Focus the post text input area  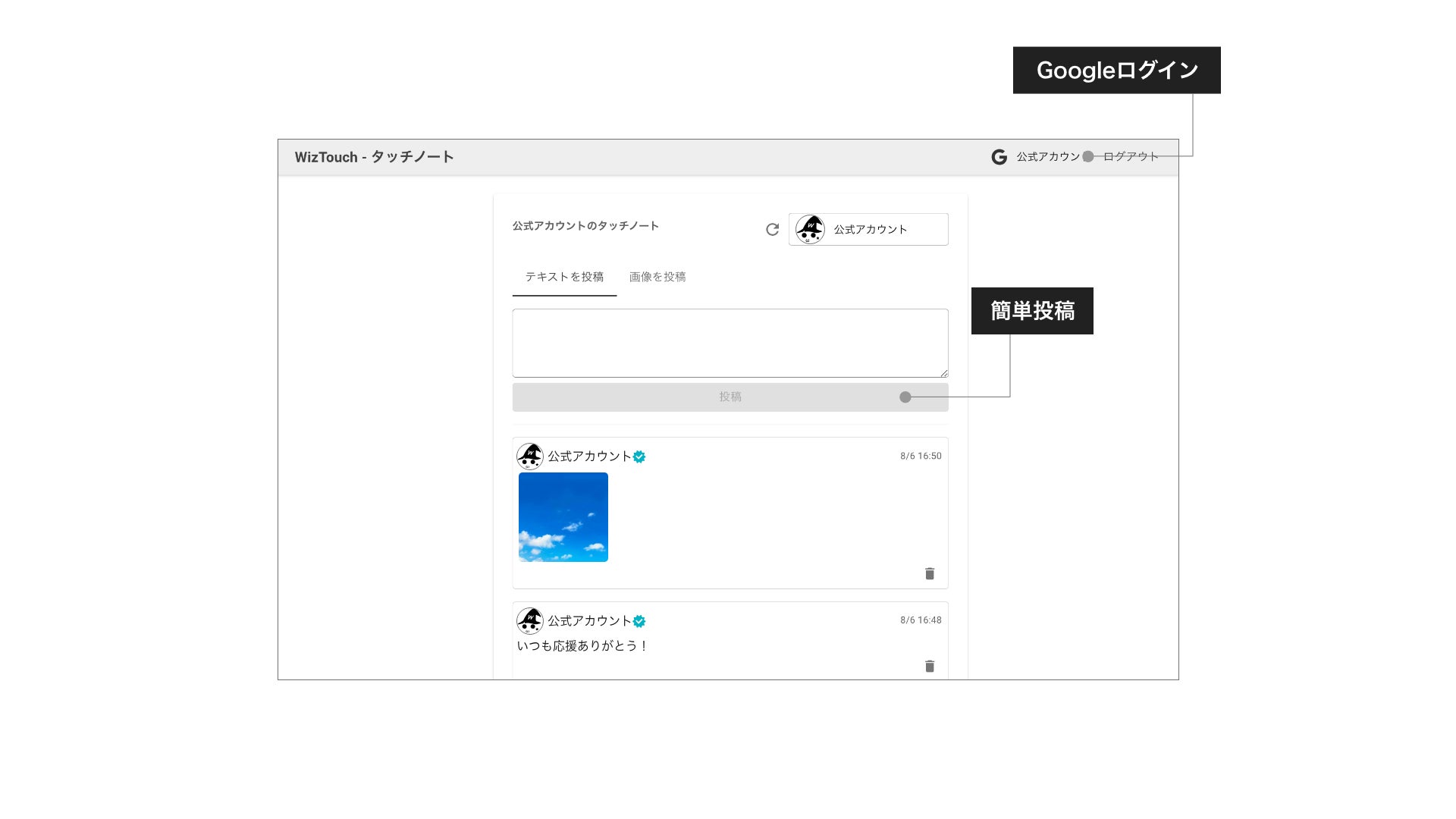click(730, 343)
